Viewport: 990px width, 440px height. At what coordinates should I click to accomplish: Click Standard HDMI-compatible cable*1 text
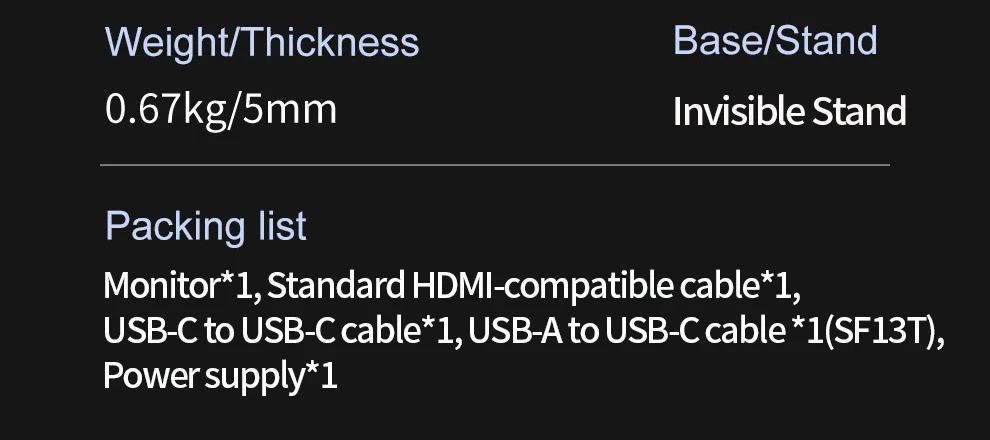coord(534,285)
